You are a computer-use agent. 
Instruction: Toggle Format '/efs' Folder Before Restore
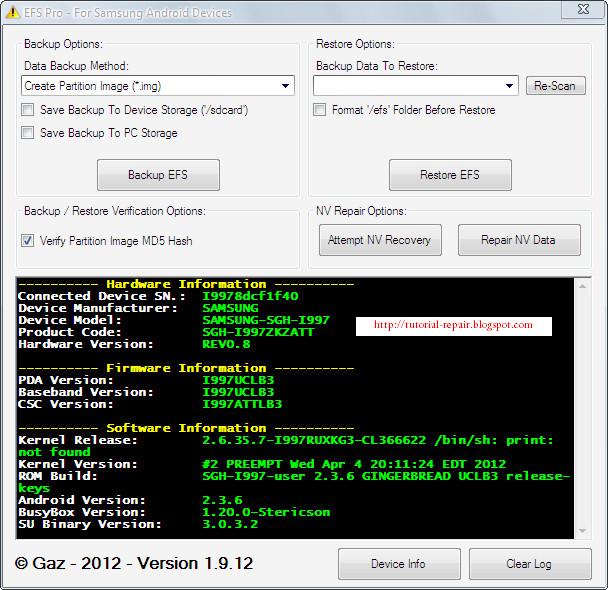pyautogui.click(x=320, y=110)
